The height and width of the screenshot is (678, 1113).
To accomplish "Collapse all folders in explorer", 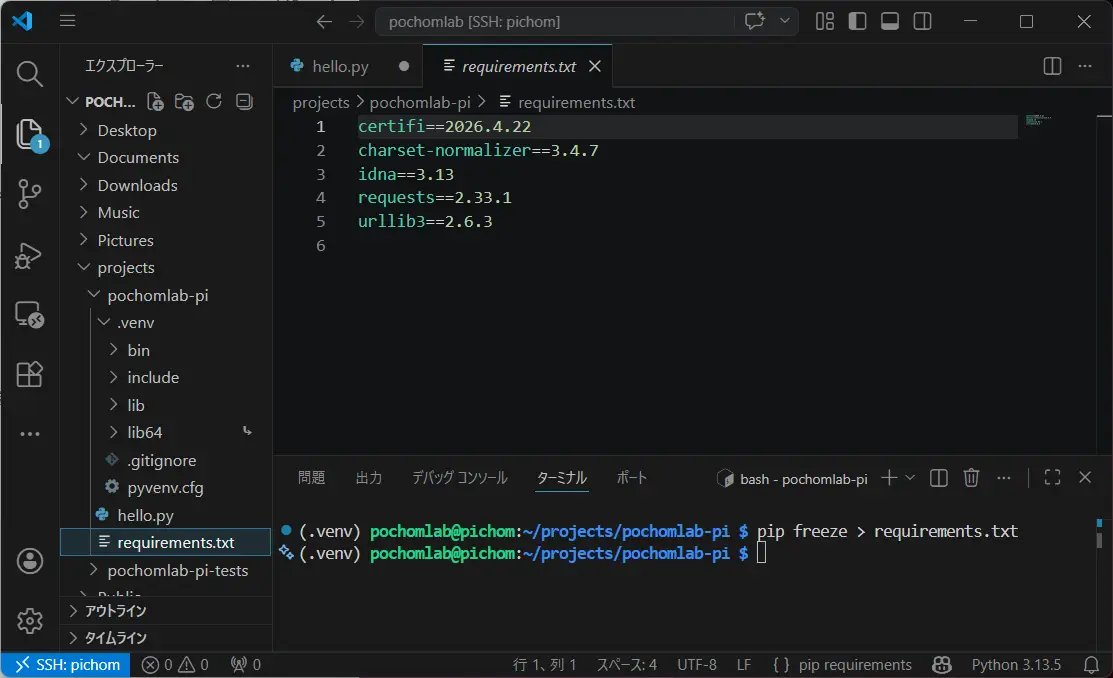I will [244, 102].
